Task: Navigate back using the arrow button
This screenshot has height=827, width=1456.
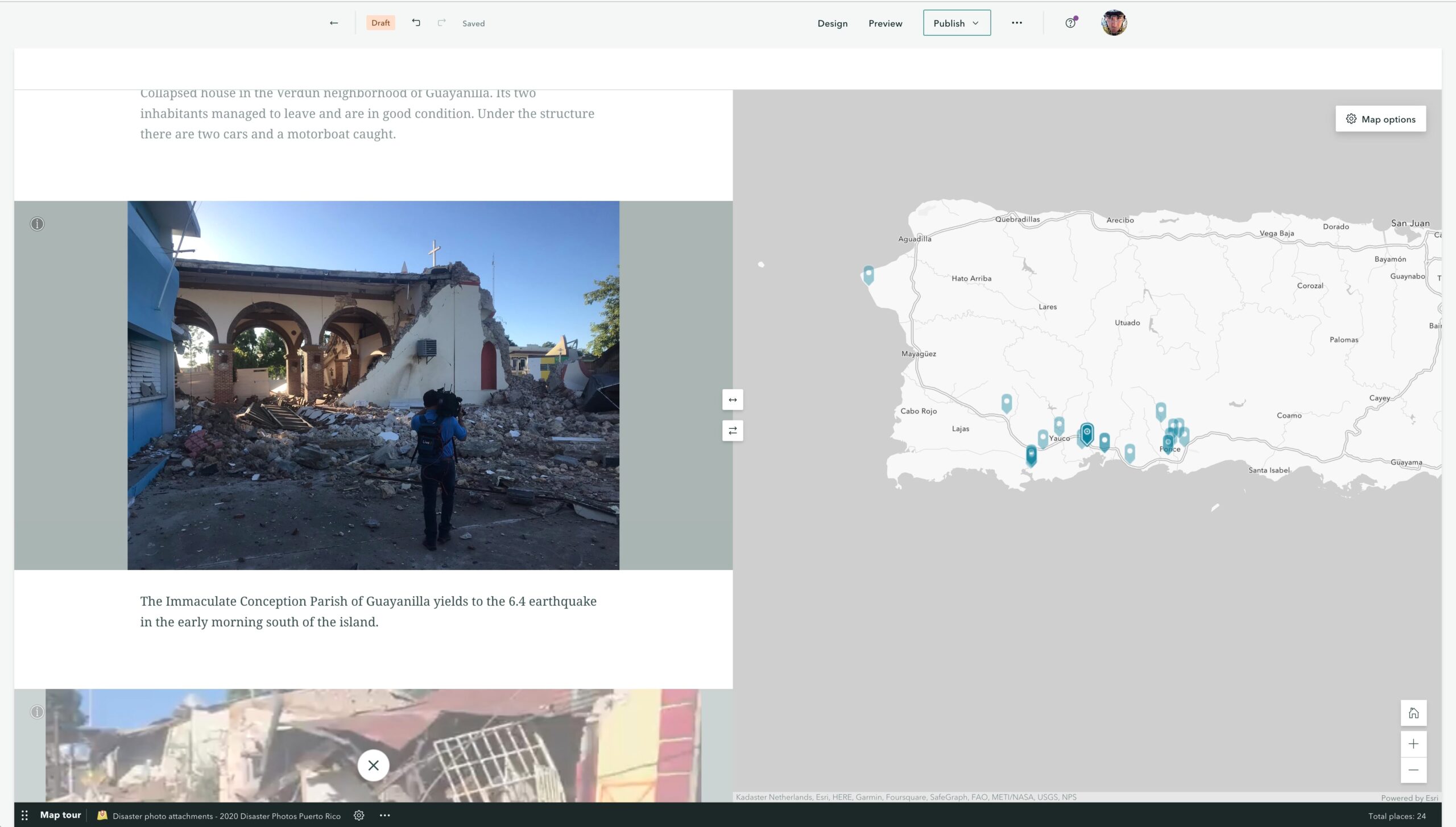Action: coord(334,23)
